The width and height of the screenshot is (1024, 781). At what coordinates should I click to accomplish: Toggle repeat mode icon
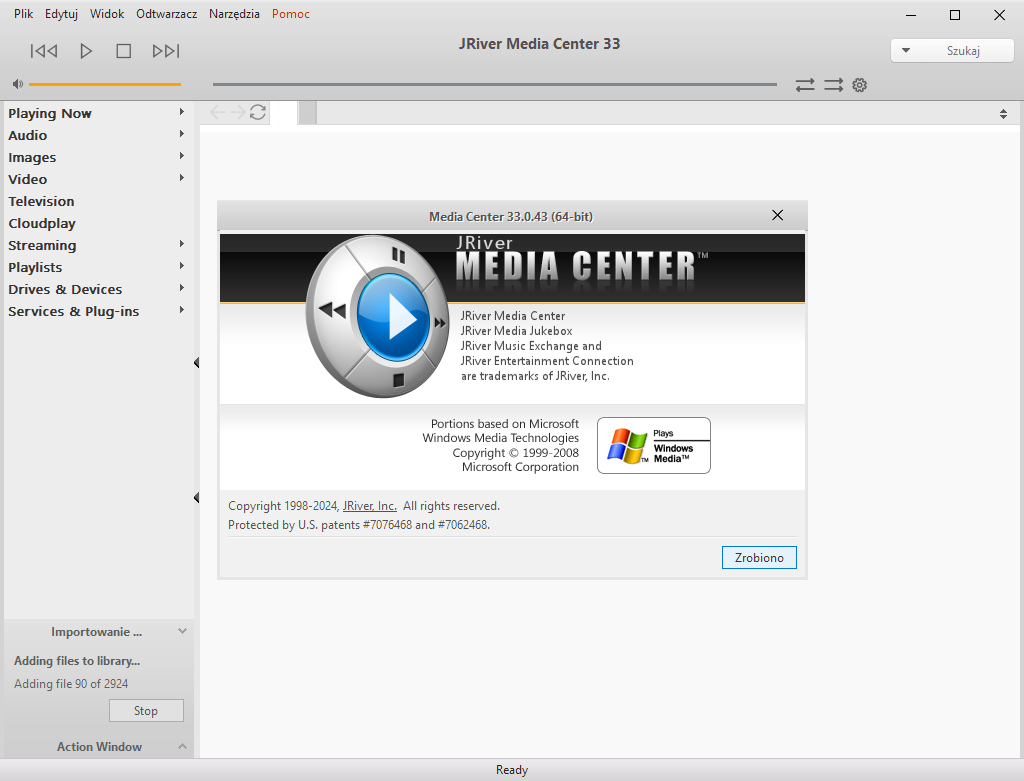[x=805, y=85]
